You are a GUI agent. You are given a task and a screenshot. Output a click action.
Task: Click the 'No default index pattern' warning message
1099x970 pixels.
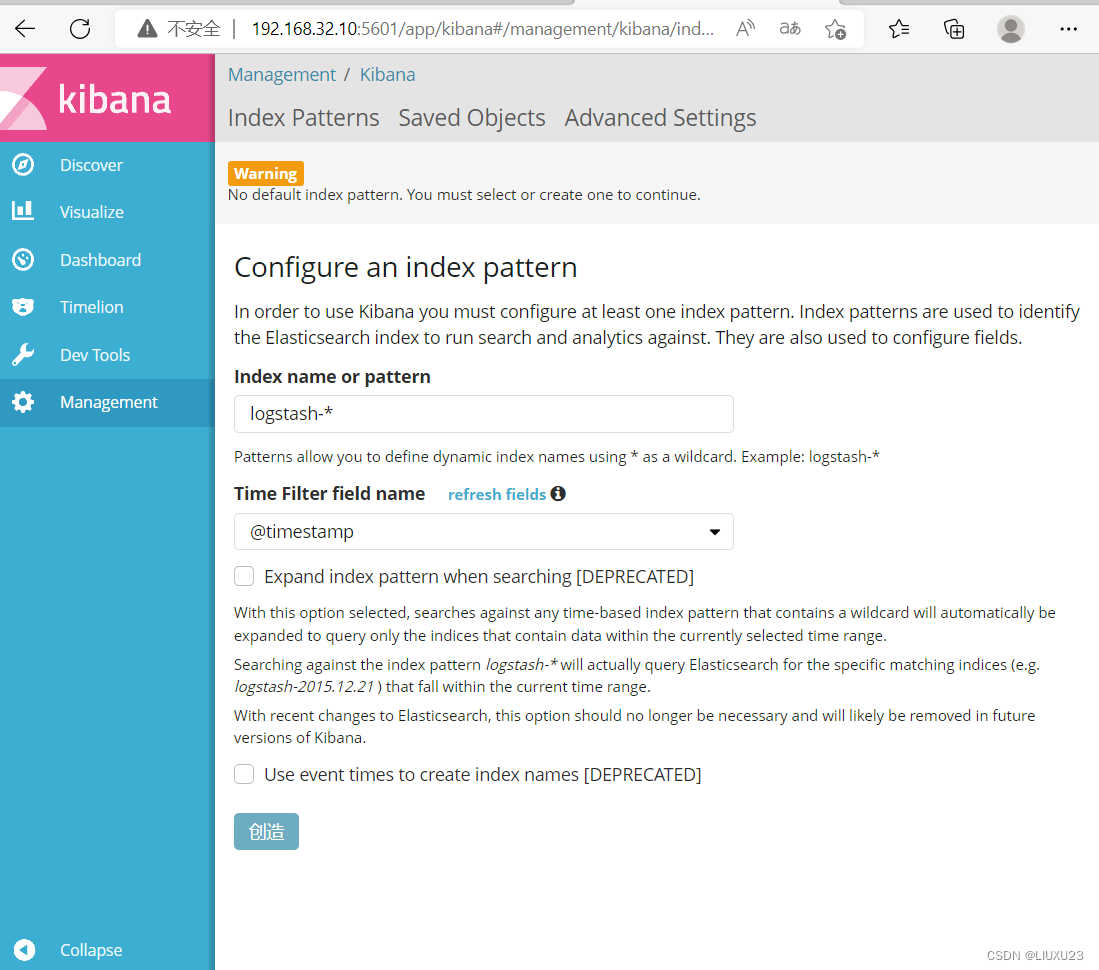[464, 195]
